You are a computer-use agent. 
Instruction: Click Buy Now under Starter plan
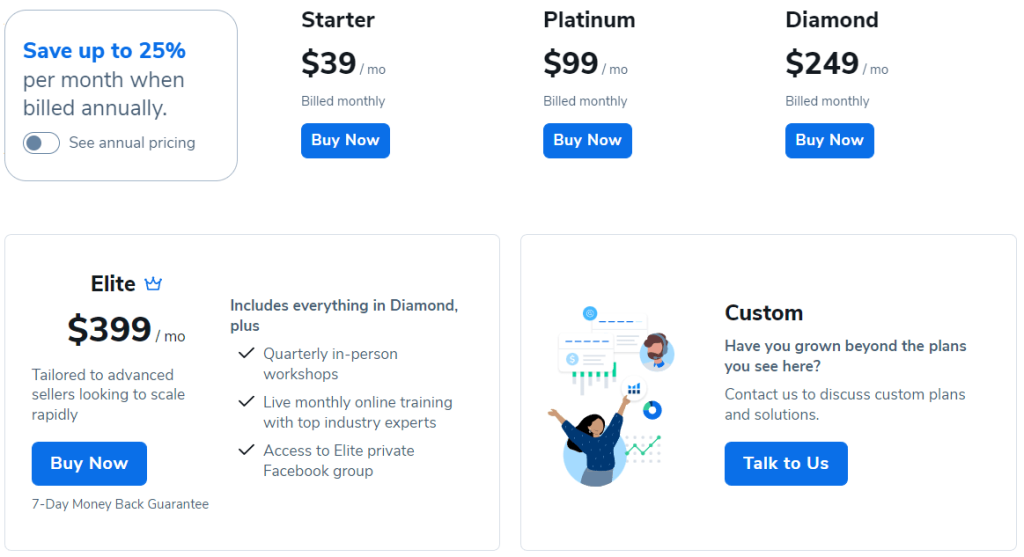pyautogui.click(x=345, y=140)
